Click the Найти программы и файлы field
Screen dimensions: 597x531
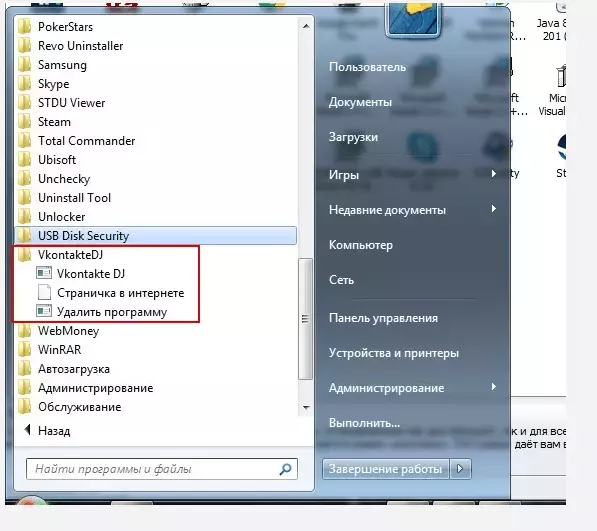(162, 469)
